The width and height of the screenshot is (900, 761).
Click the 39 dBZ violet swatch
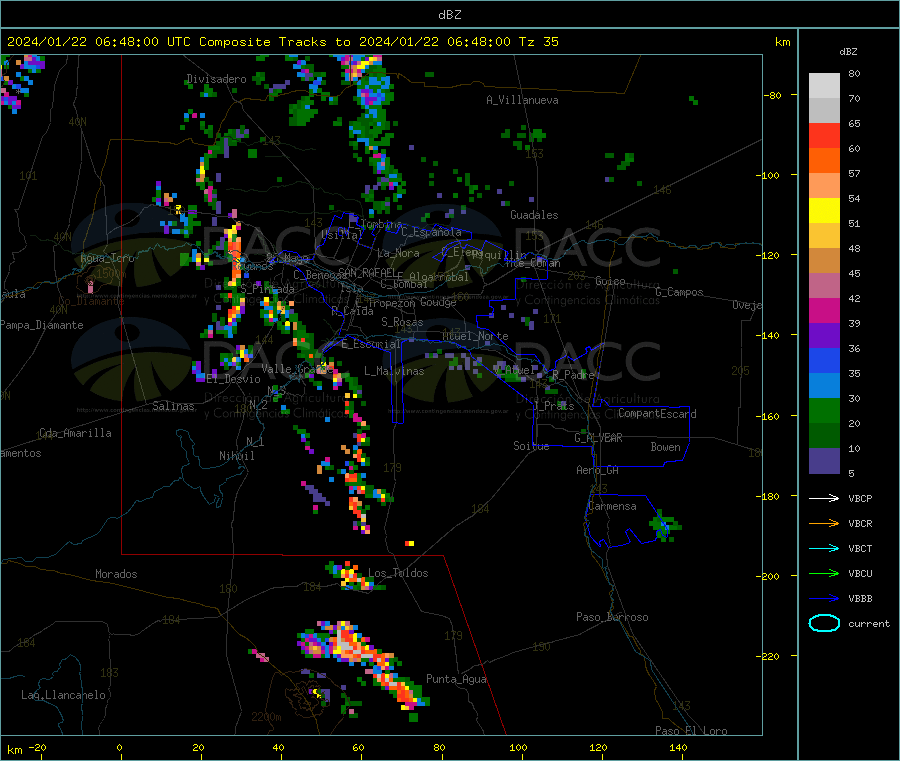point(824,336)
